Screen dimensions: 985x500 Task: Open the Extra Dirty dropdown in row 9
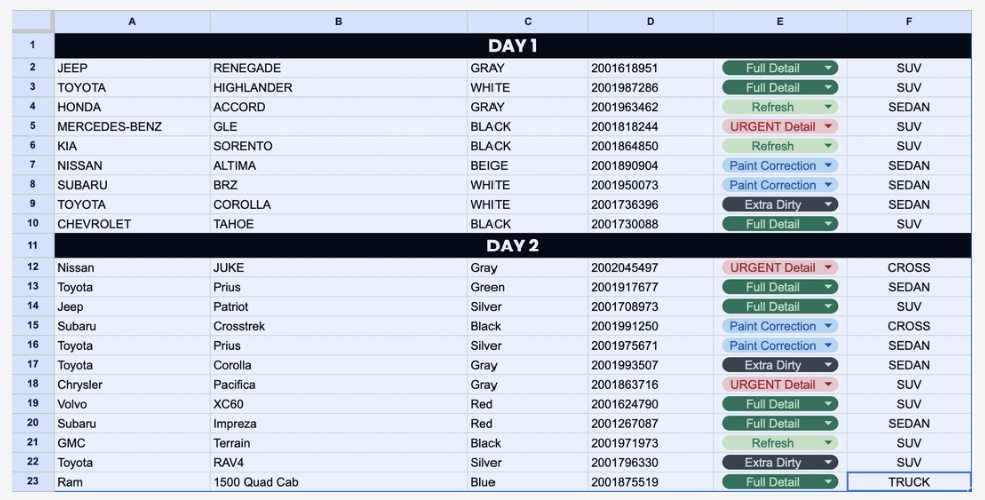click(829, 205)
